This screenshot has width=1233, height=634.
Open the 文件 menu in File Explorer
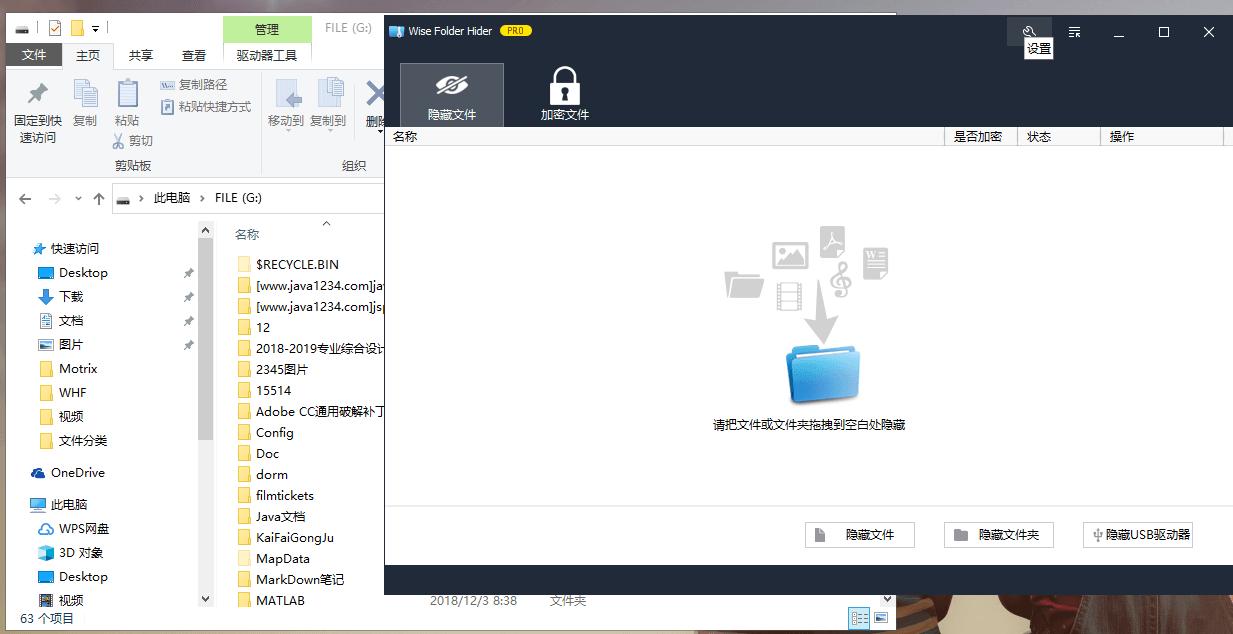pos(34,55)
